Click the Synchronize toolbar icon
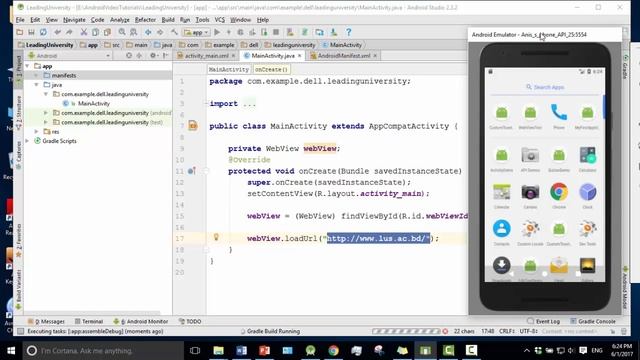 43,32
